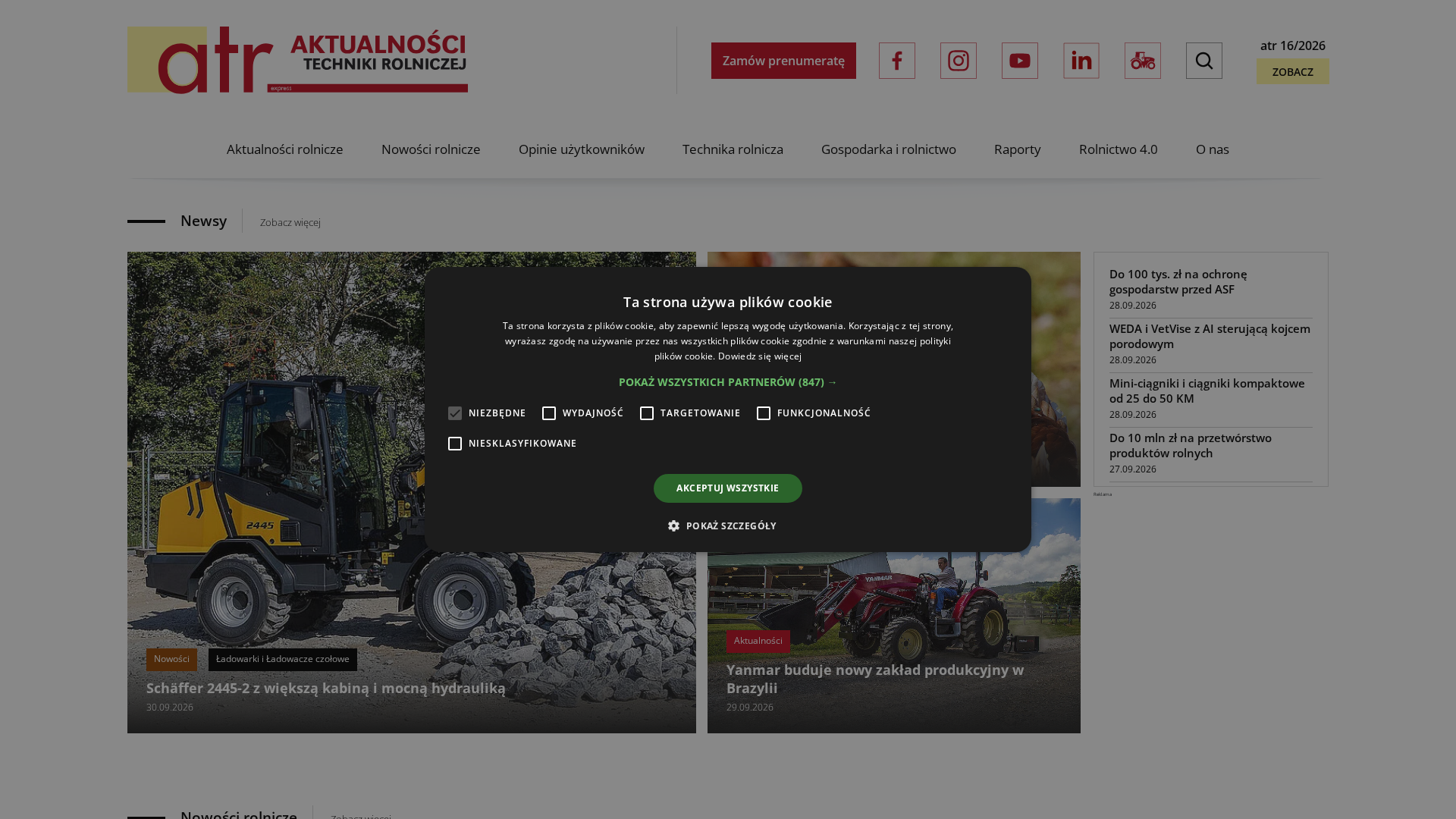This screenshot has height=819, width=1456.
Task: Open the Technika rolnicza menu
Action: pos(733,149)
